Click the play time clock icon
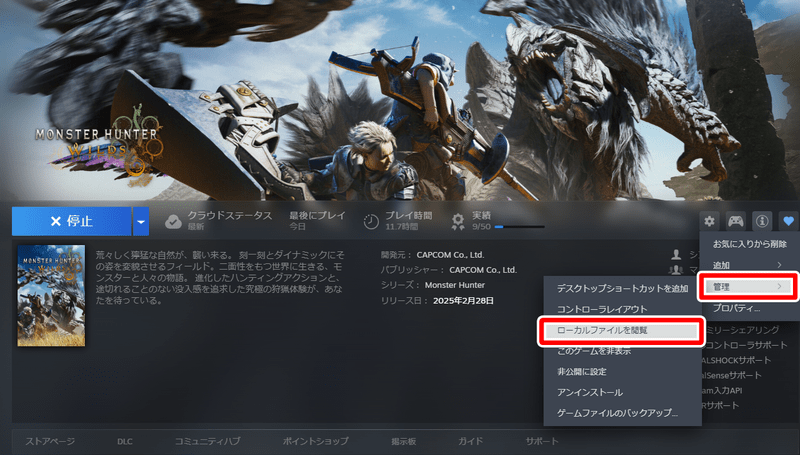 click(371, 221)
